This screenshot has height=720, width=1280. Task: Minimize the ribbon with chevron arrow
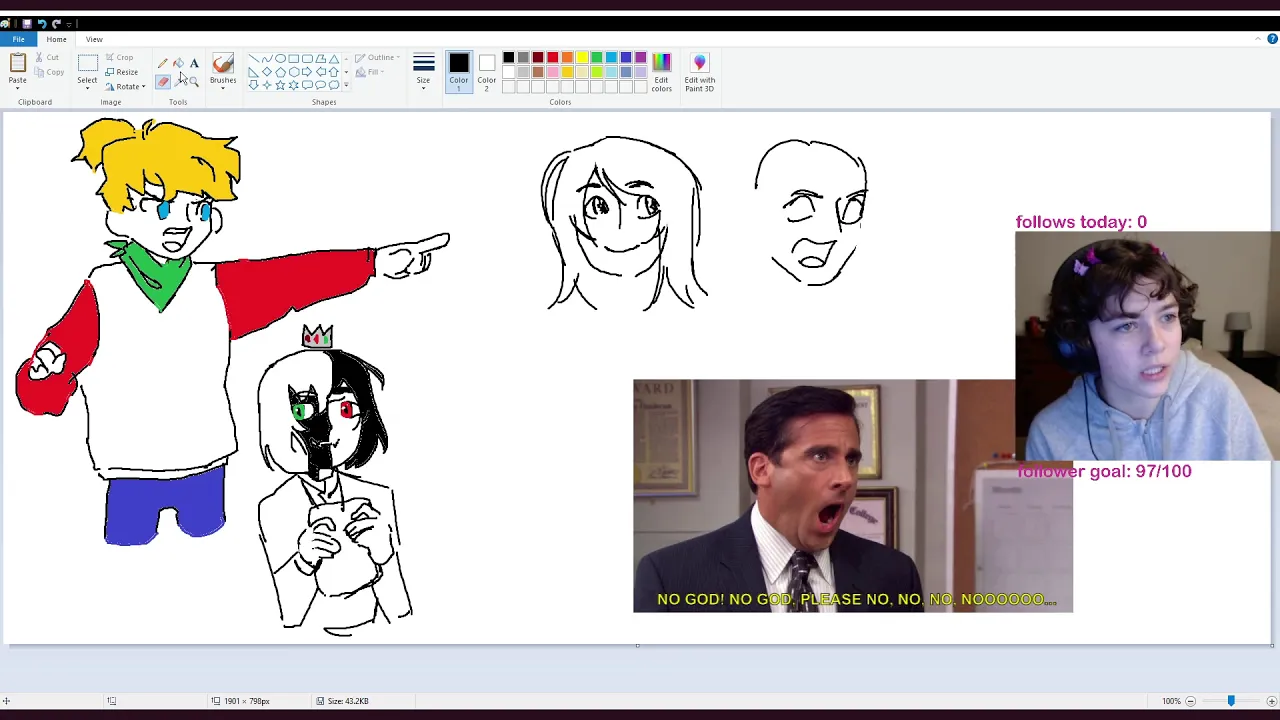click(1258, 39)
